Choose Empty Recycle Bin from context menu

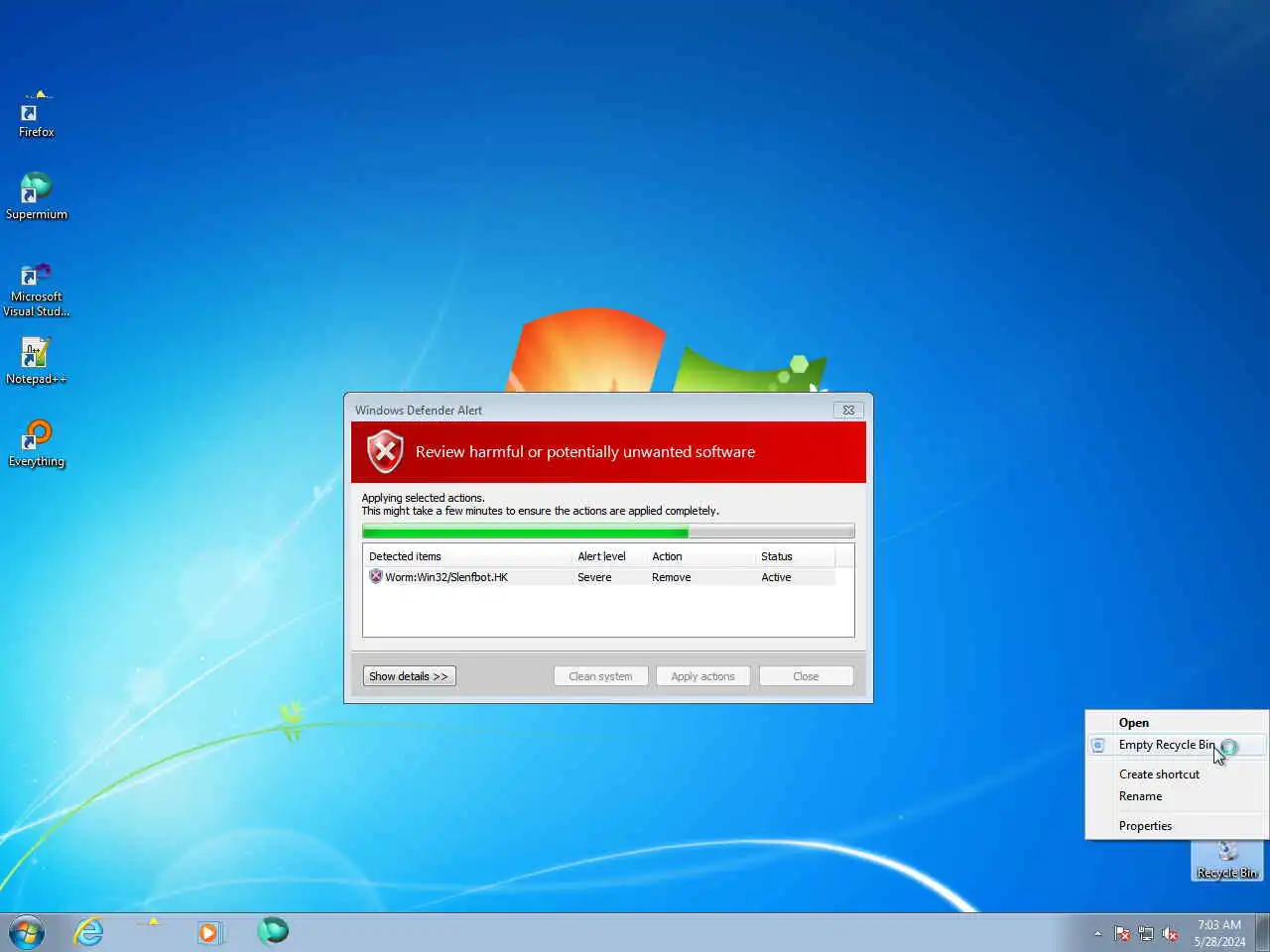pos(1177,745)
